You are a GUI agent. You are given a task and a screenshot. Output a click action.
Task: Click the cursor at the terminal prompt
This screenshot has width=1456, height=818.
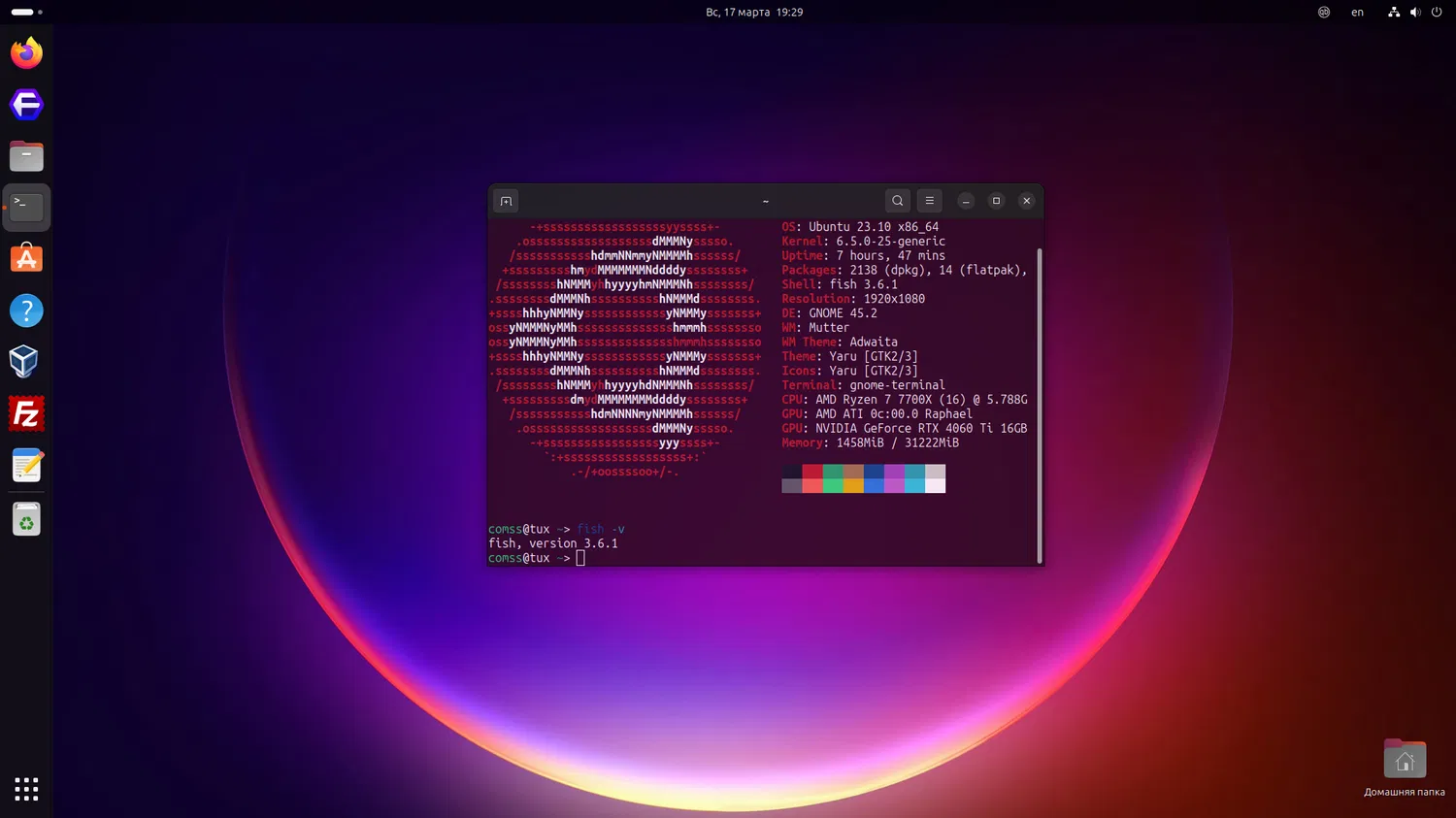580,558
